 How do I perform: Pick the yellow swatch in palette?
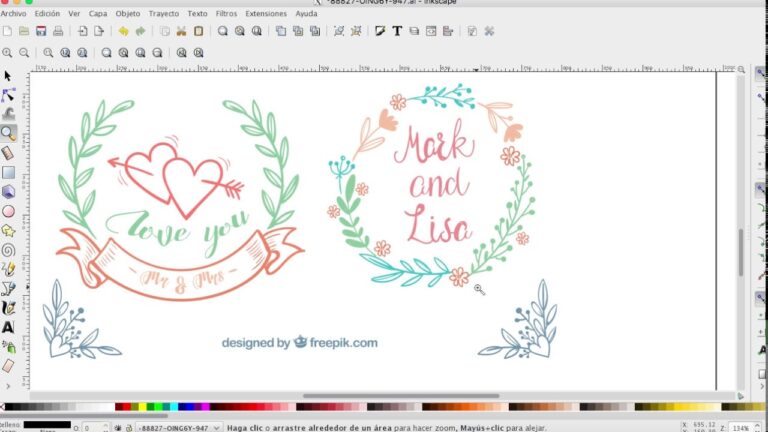143,407
